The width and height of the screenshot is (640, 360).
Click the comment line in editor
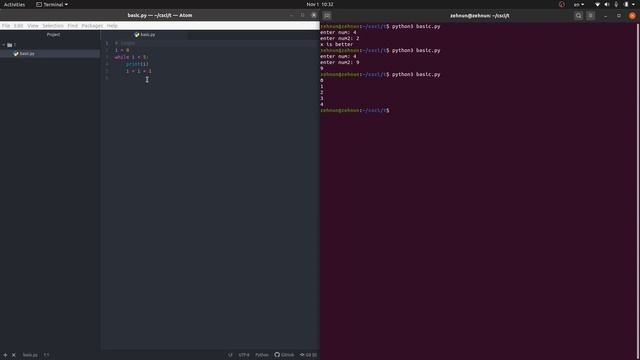pyautogui.click(x=124, y=43)
